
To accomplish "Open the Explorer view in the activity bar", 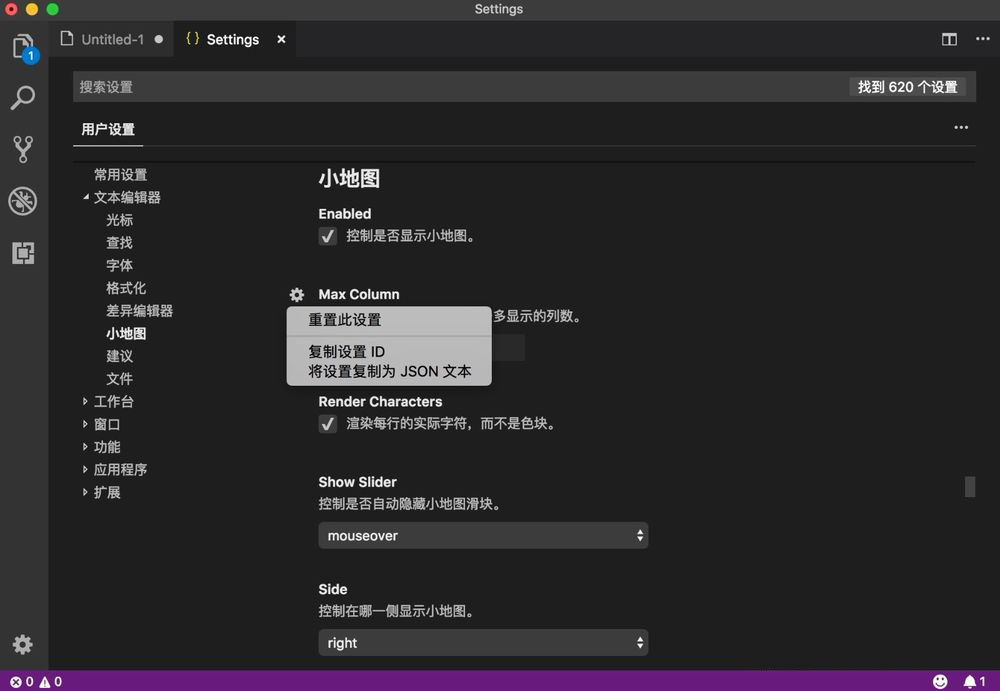I will click(x=22, y=47).
